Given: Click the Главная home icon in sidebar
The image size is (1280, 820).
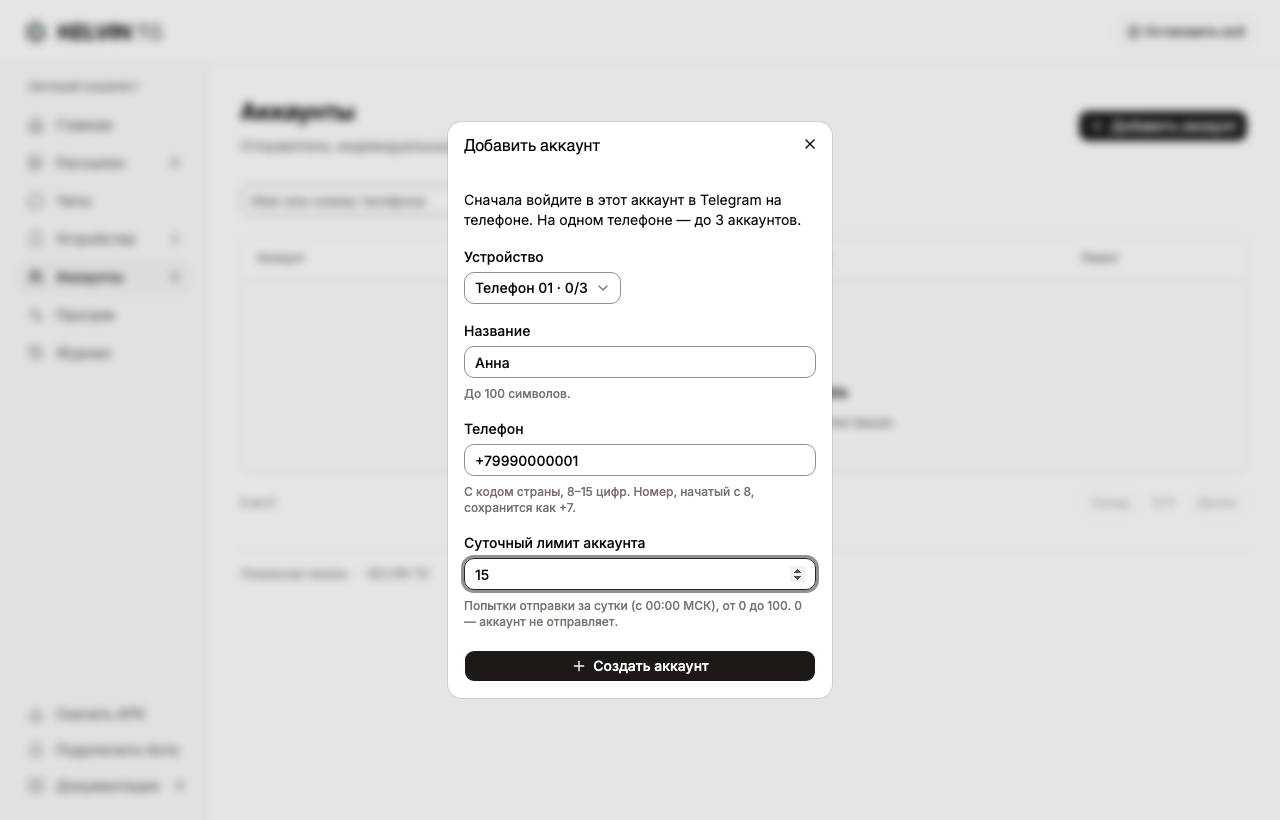Looking at the screenshot, I should click(36, 125).
